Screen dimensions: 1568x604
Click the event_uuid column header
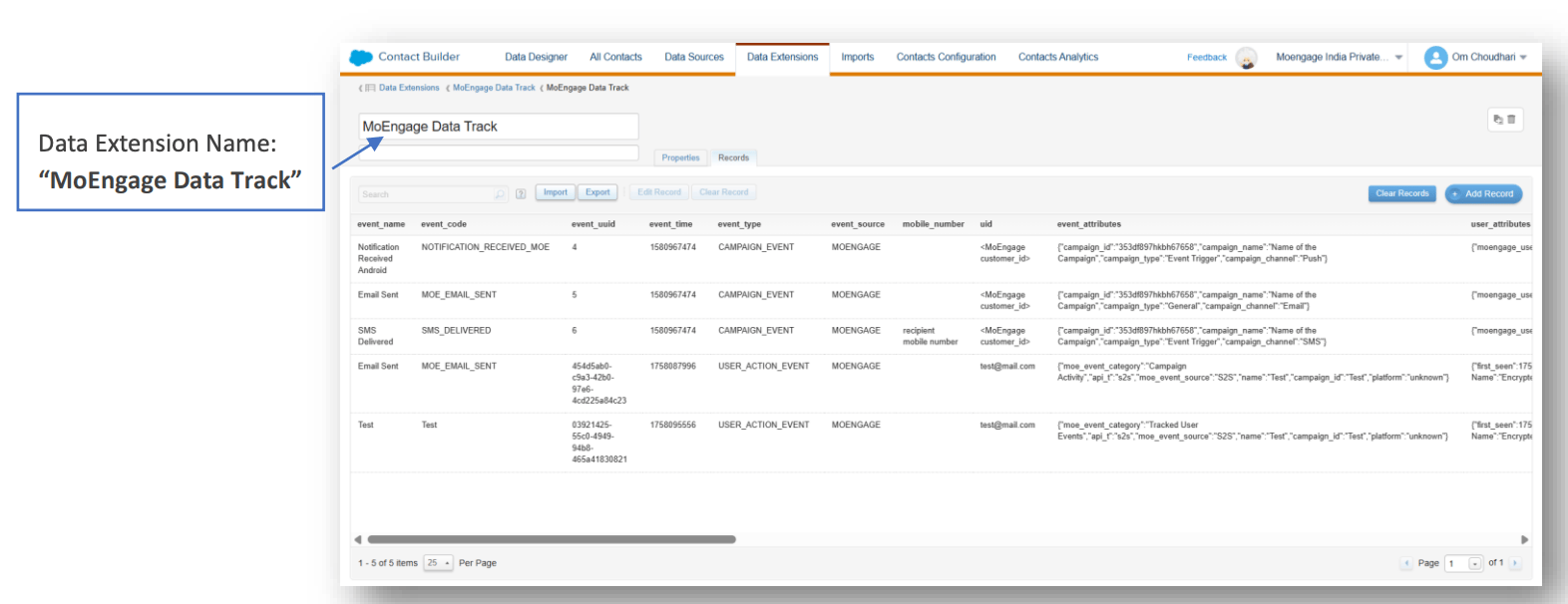tap(593, 224)
